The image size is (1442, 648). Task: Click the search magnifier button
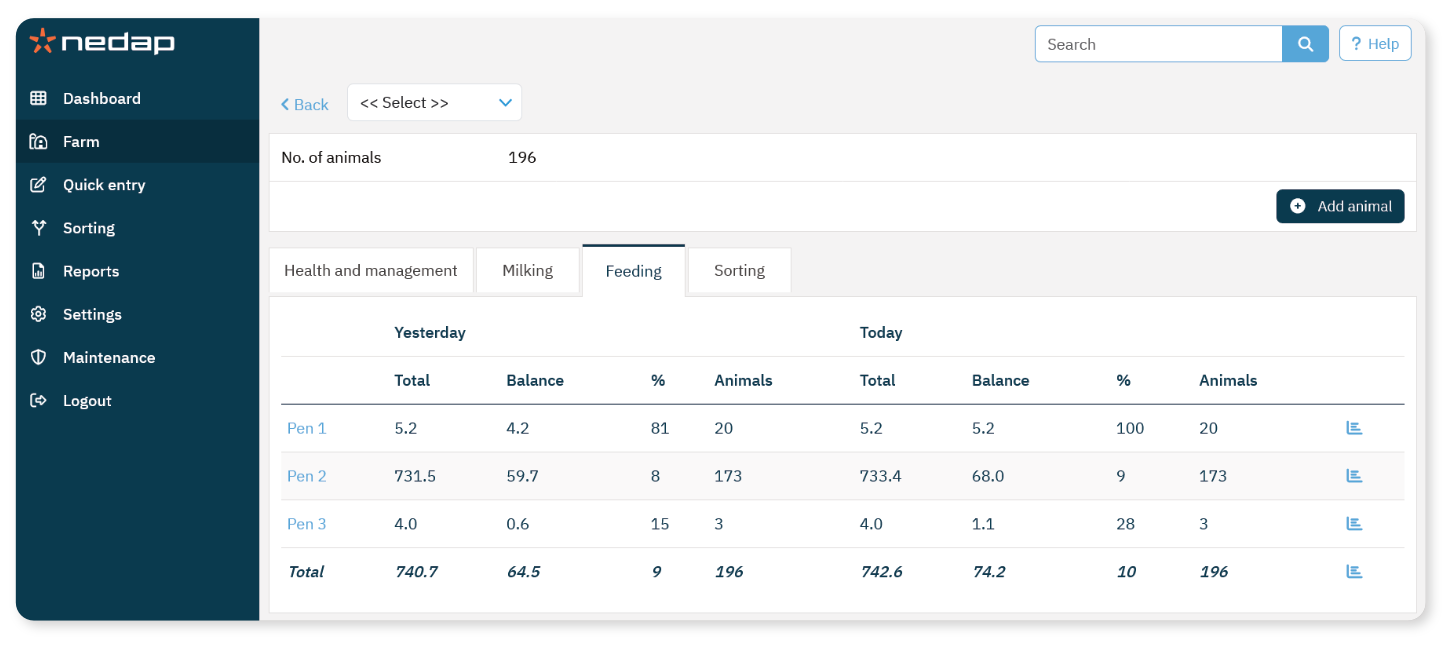coord(1305,44)
